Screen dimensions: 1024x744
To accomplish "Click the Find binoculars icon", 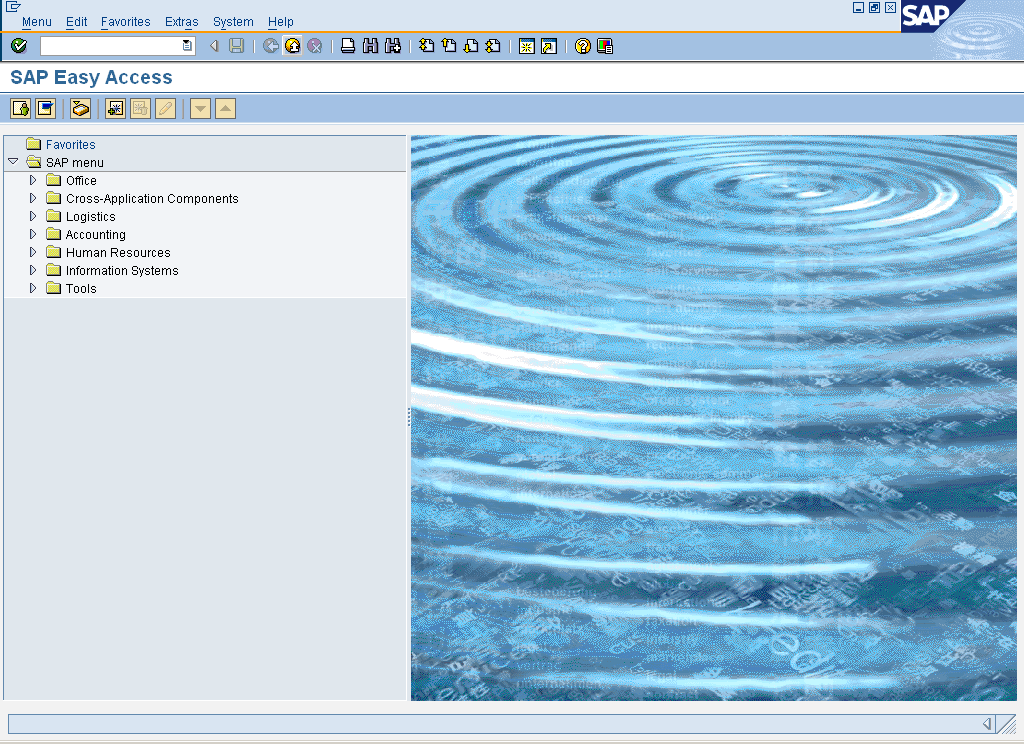I will pos(370,46).
